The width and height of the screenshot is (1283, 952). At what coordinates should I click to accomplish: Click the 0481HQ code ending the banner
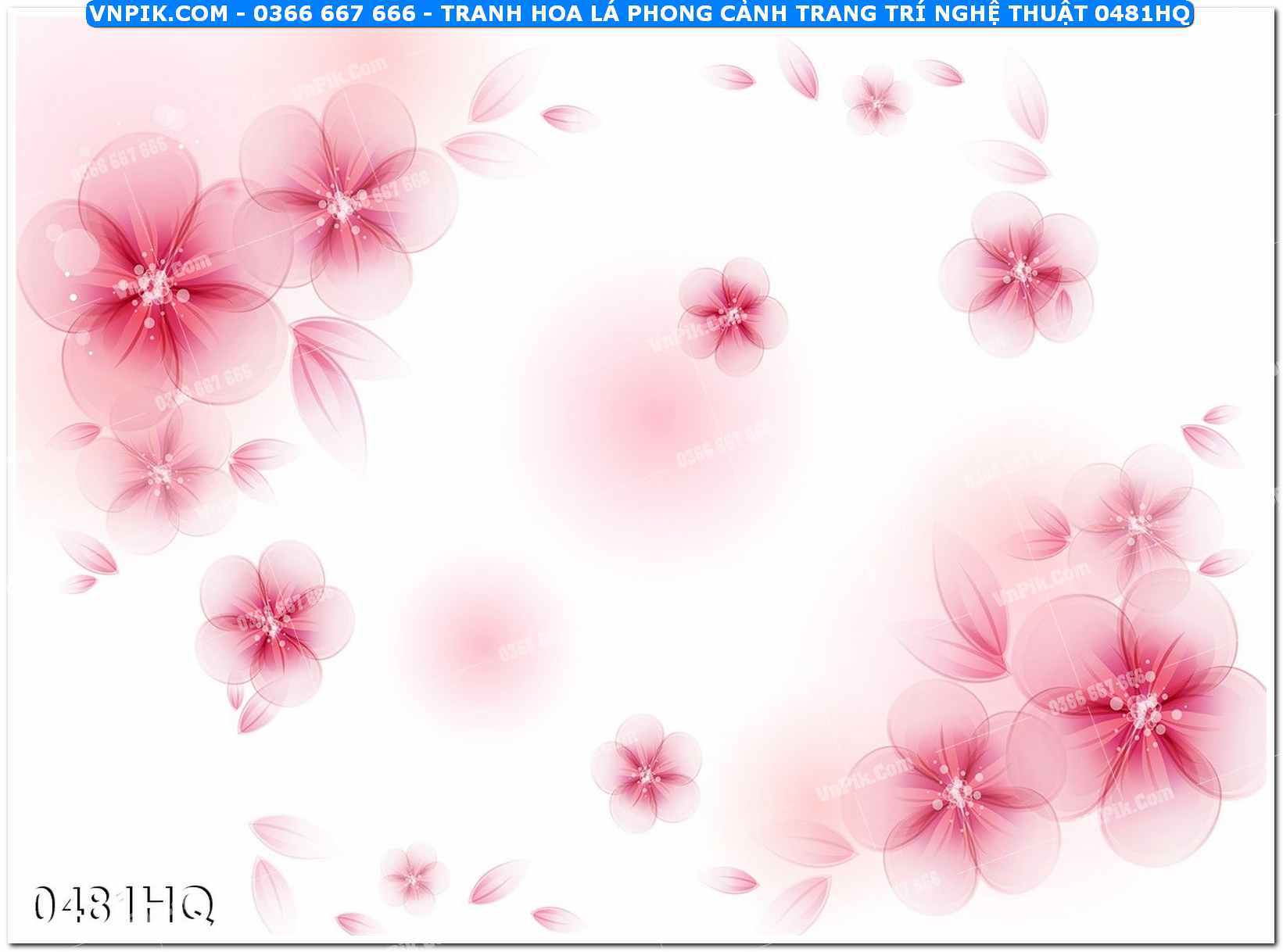pyautogui.click(x=1141, y=13)
